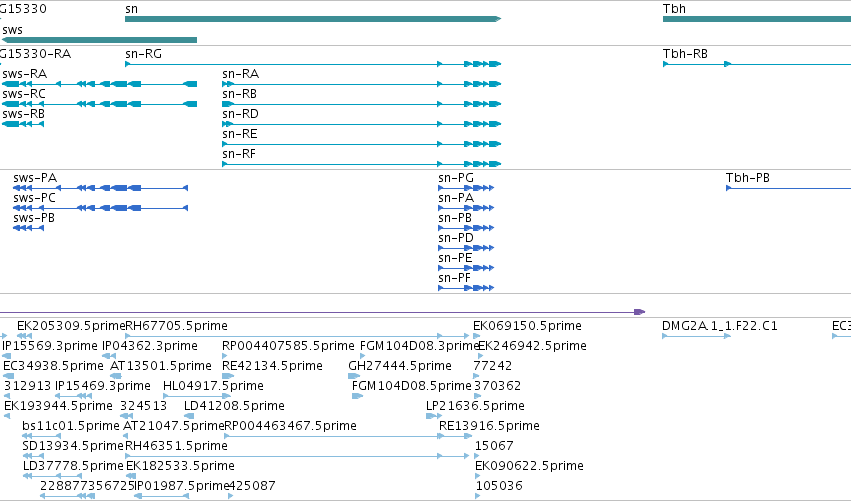Screen dimensions: 851x501
Task: Click the RP004407585.5prime label
Action: pyautogui.click(x=288, y=346)
